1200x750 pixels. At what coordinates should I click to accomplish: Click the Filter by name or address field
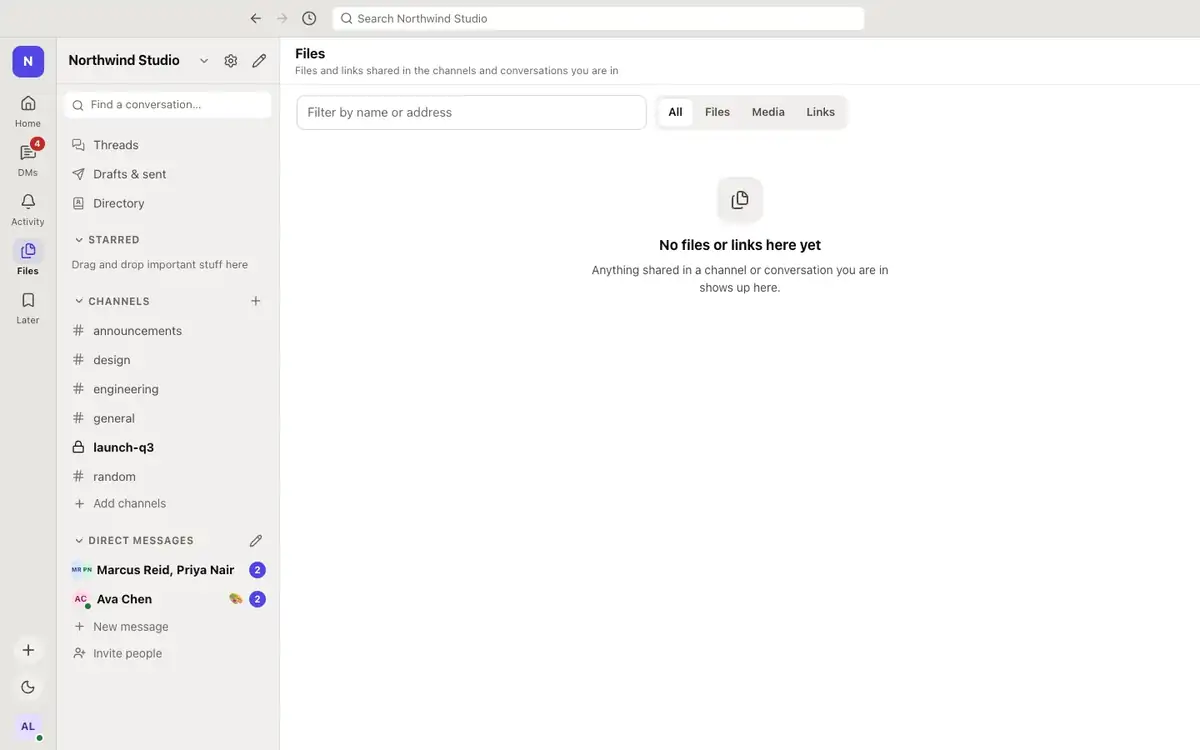[472, 112]
